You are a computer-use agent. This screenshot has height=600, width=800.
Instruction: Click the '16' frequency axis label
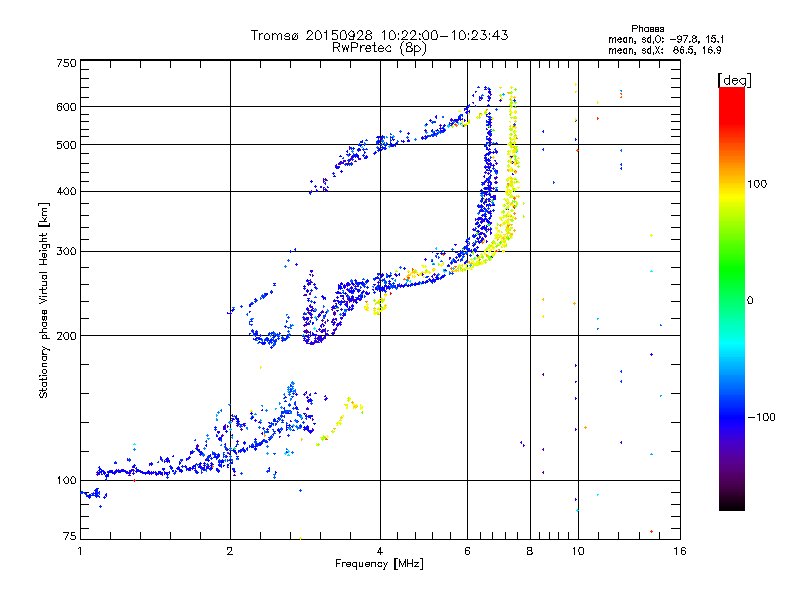tap(680, 551)
